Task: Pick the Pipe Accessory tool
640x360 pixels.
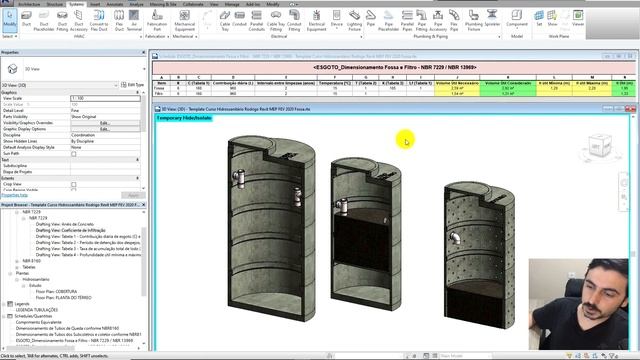Action: pyautogui.click(x=438, y=20)
